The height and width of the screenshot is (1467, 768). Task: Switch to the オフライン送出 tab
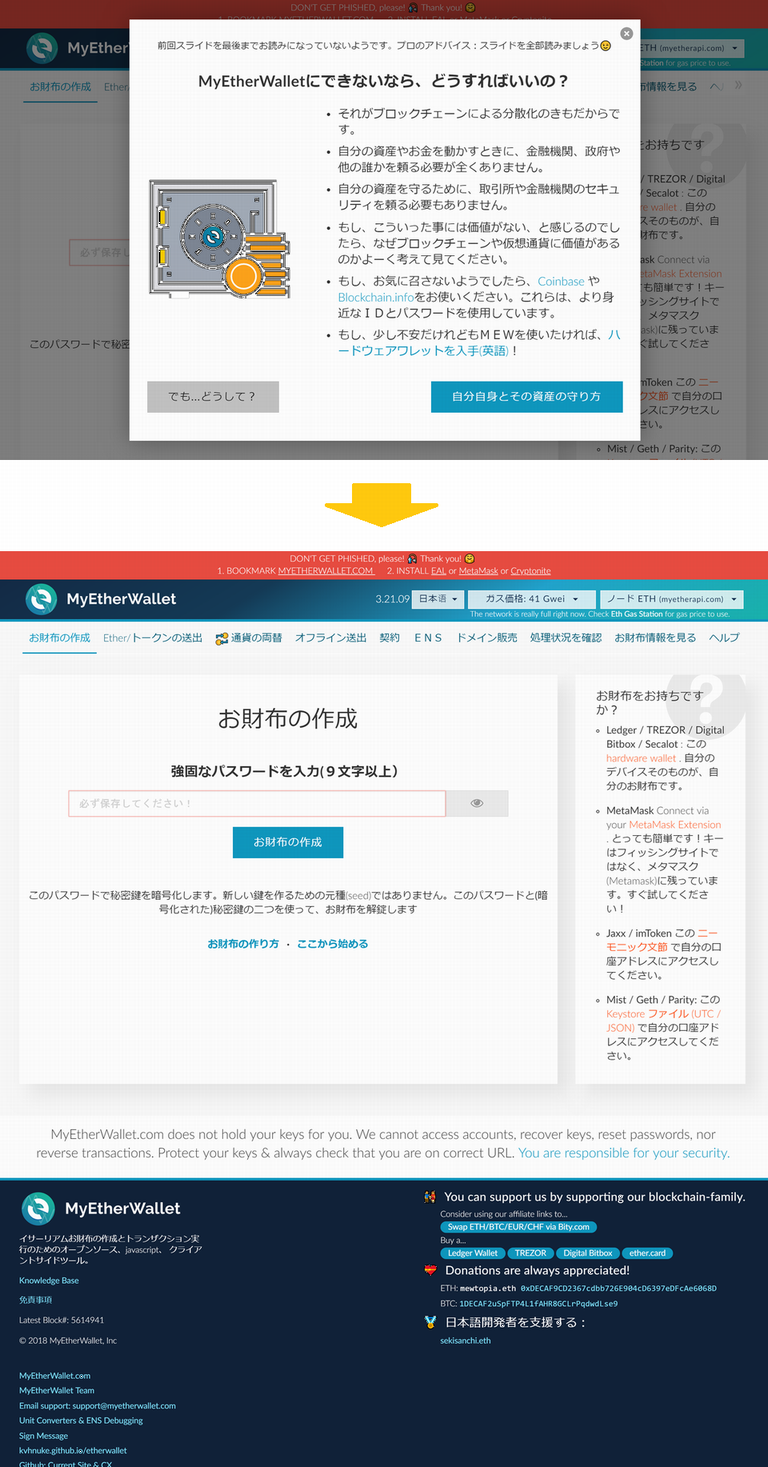330,638
